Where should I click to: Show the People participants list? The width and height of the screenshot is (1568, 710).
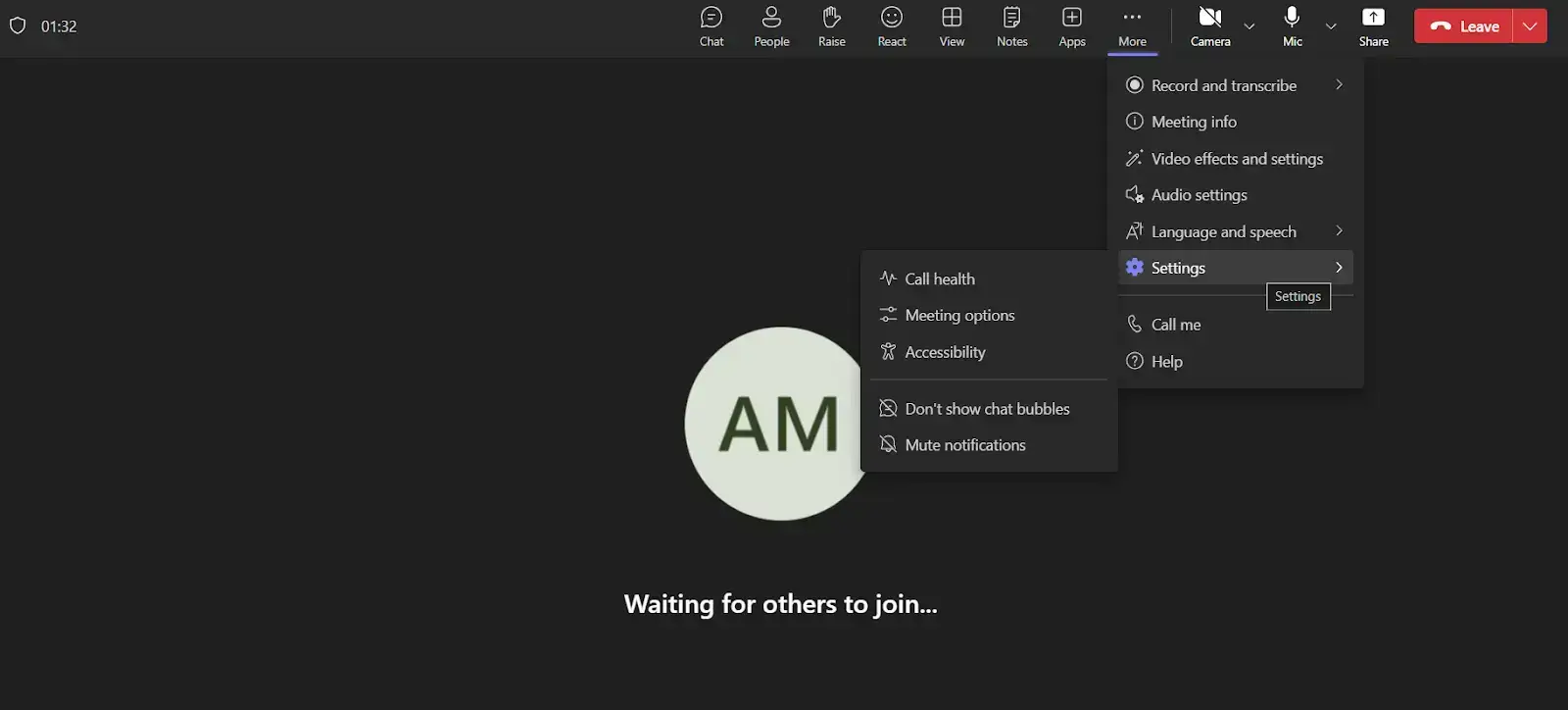click(x=771, y=26)
